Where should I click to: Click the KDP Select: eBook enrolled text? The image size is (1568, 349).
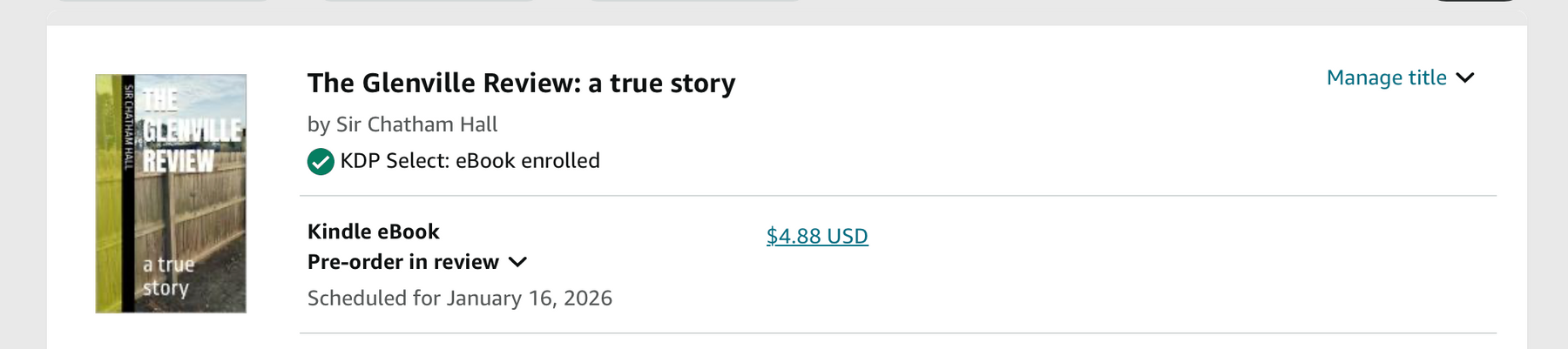[x=470, y=161]
